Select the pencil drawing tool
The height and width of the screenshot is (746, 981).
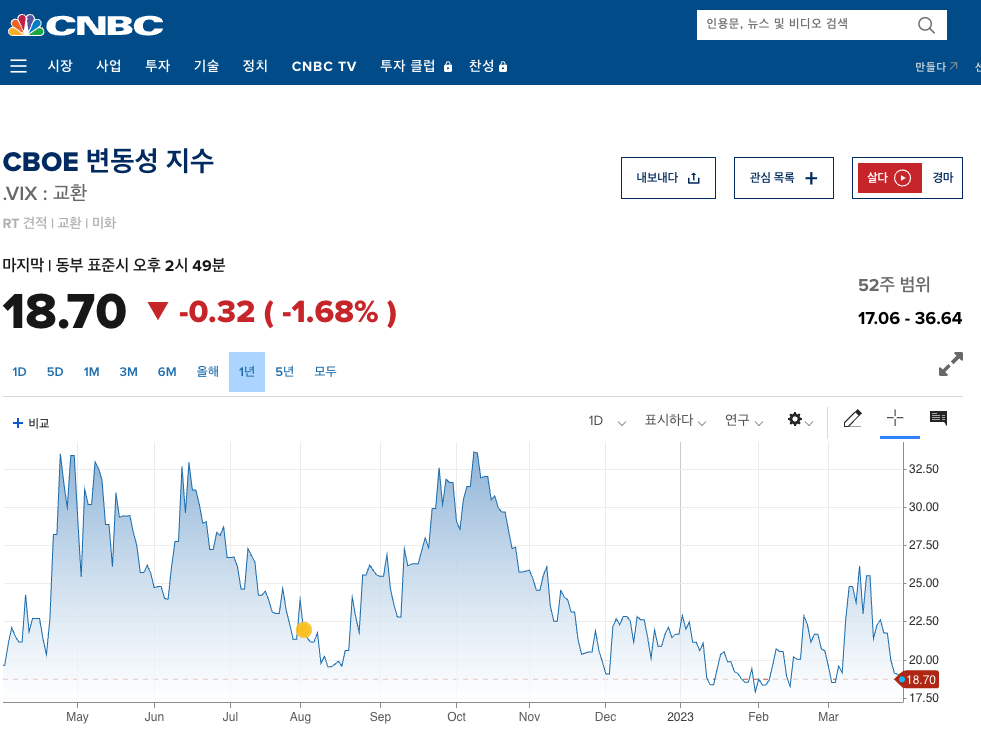click(852, 418)
